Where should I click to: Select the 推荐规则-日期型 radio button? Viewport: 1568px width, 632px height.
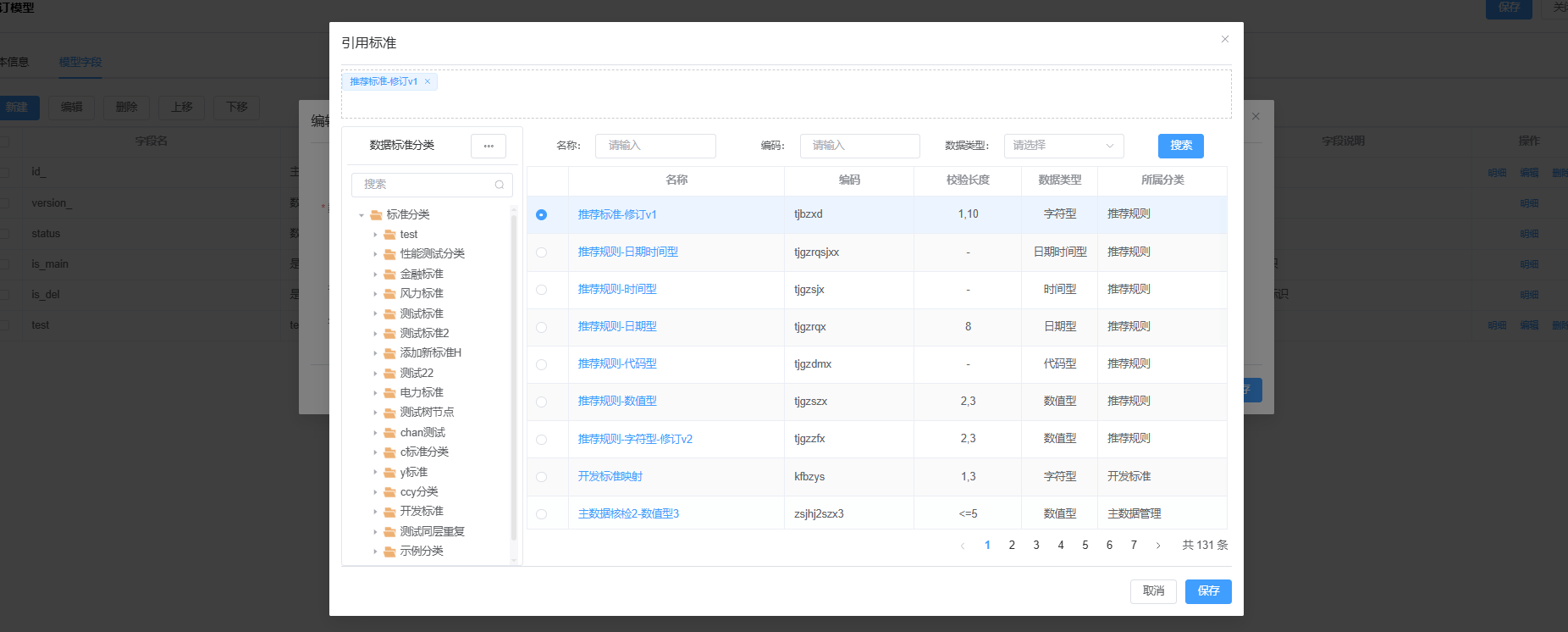point(541,327)
